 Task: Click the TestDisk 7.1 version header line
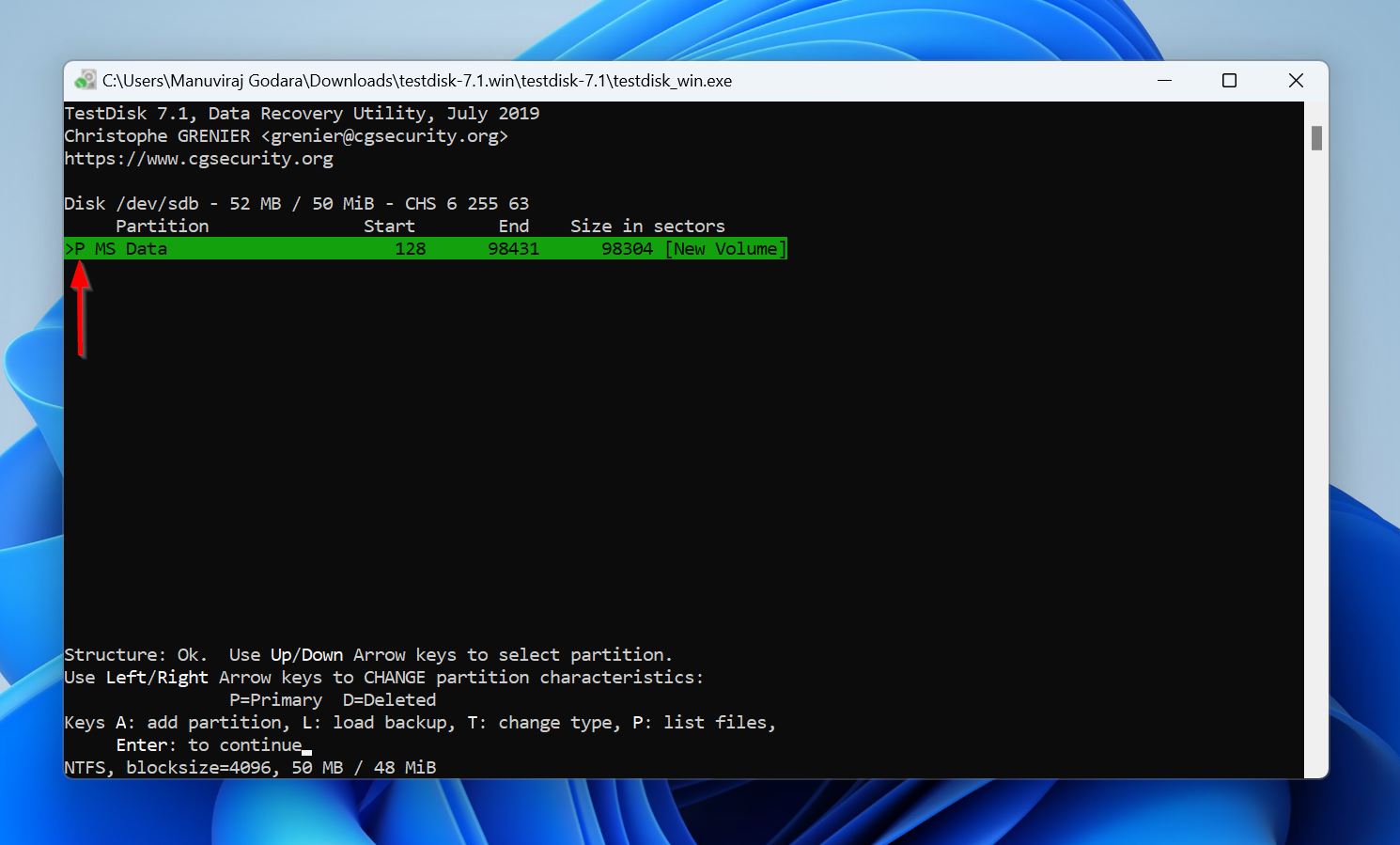coord(301,113)
